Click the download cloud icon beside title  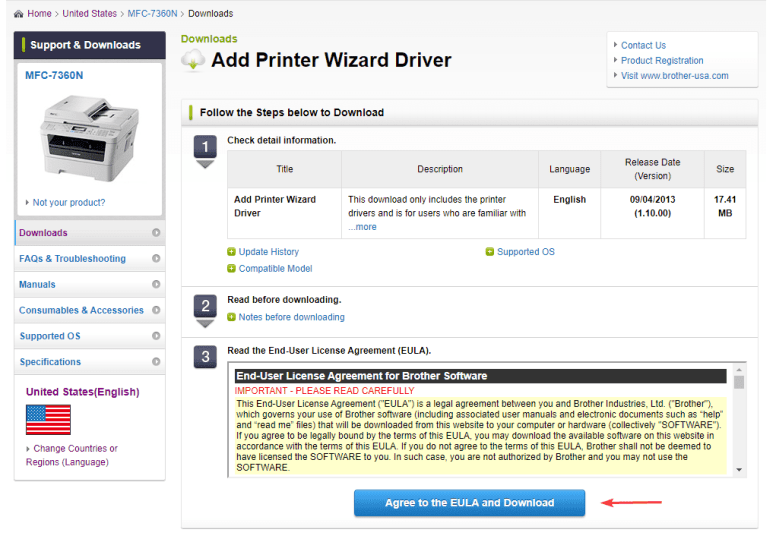[193, 60]
